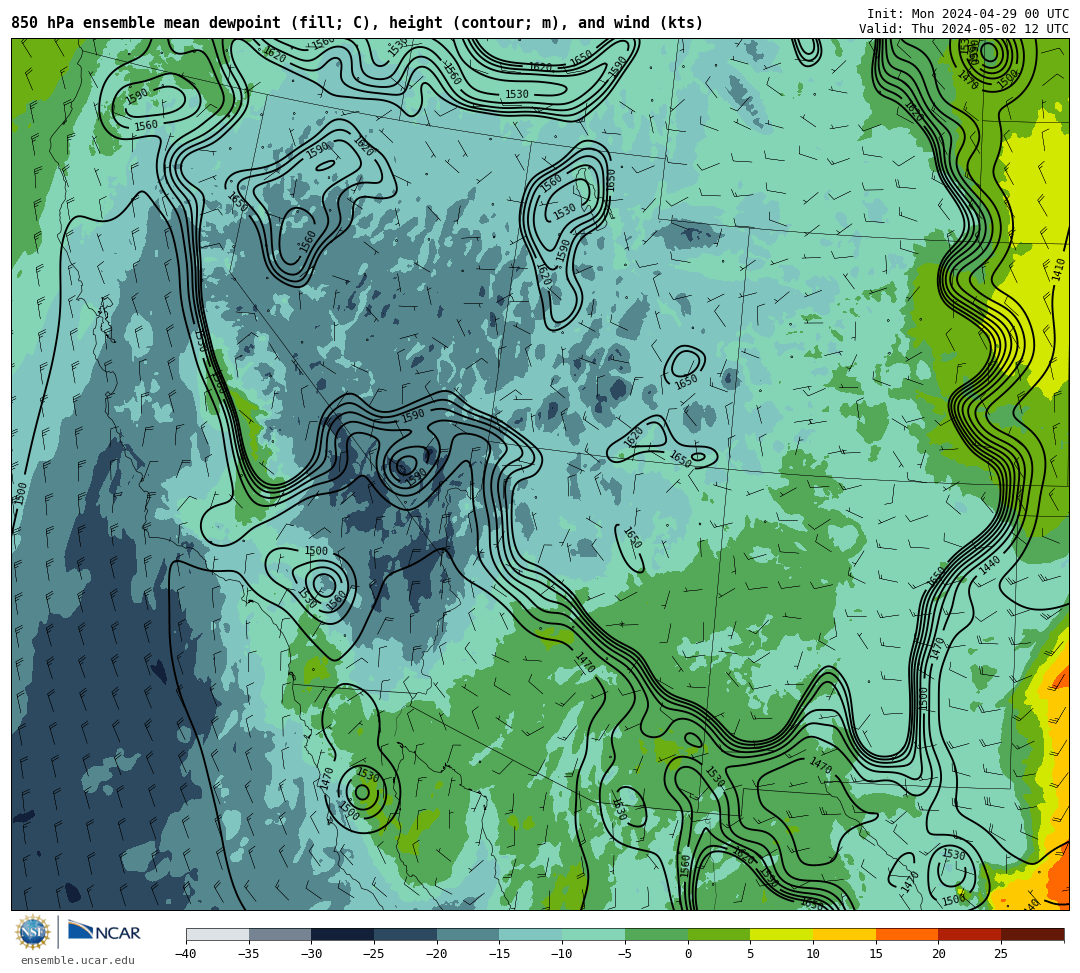
Task: Click the 1410 height contour label
Action: tap(1059, 270)
